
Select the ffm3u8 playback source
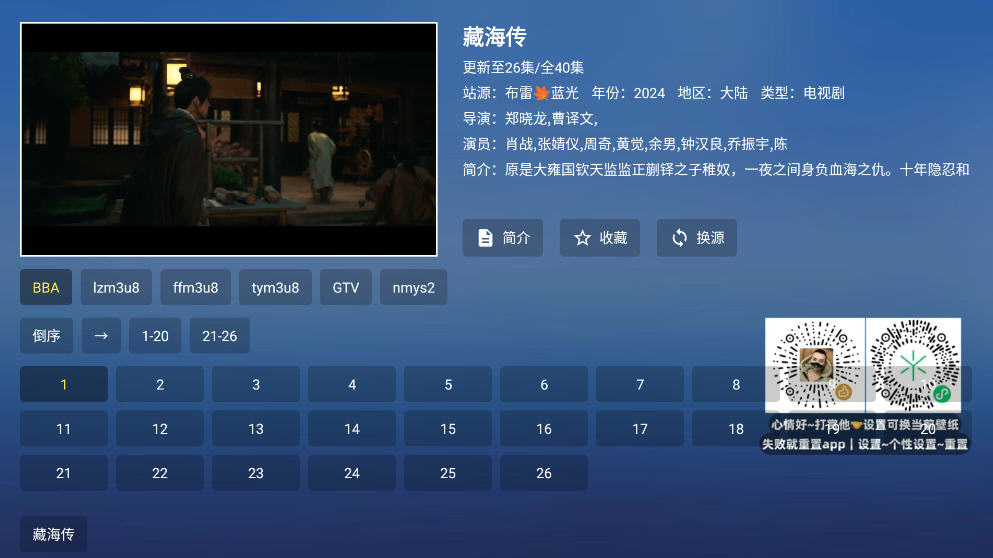195,288
